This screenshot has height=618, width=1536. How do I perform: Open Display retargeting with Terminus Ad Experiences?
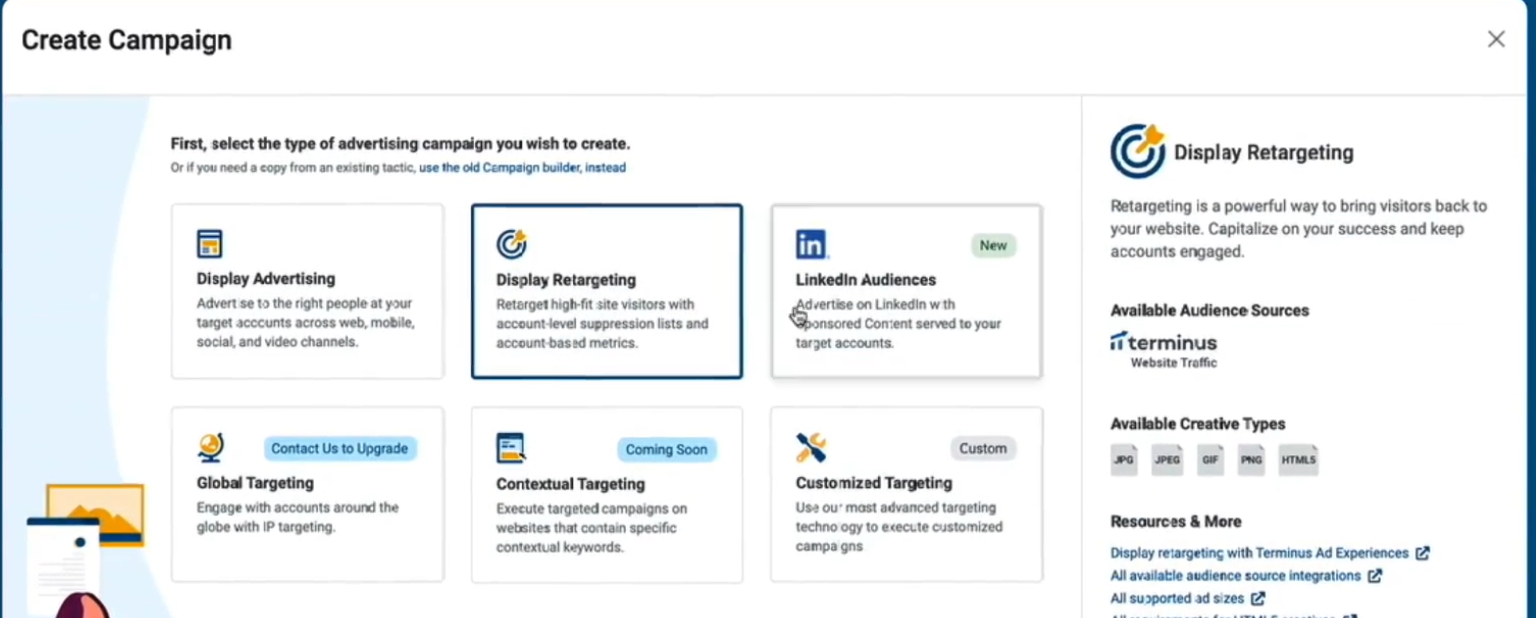(x=1260, y=553)
